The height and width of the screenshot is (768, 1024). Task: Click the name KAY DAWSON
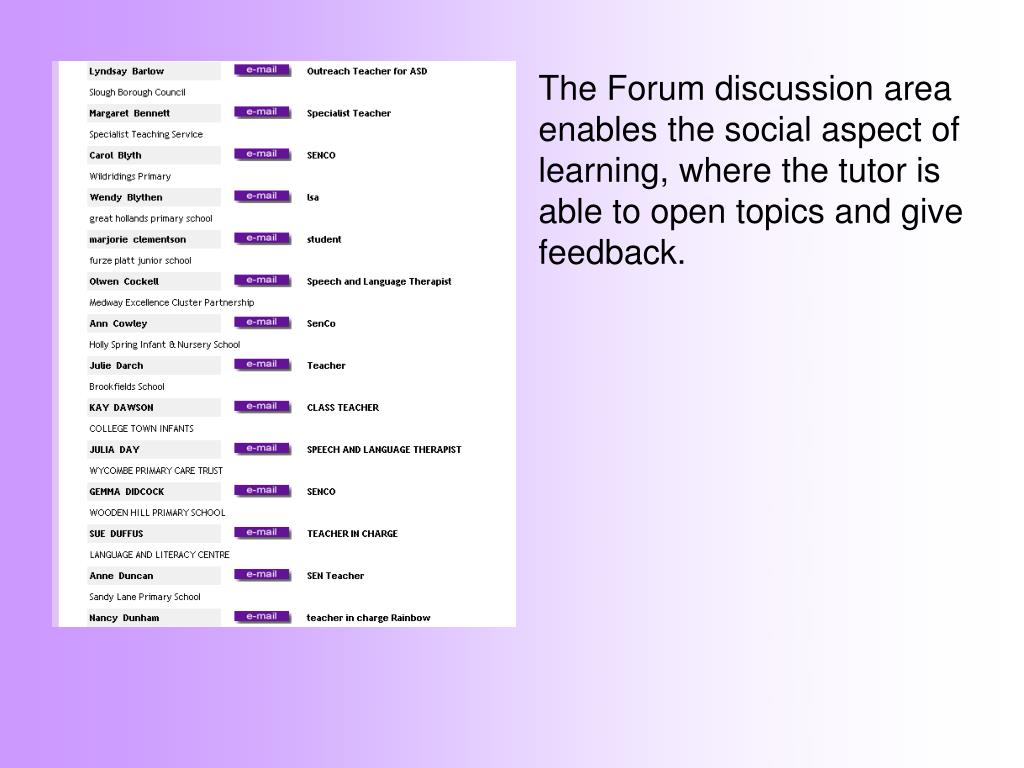pos(121,408)
